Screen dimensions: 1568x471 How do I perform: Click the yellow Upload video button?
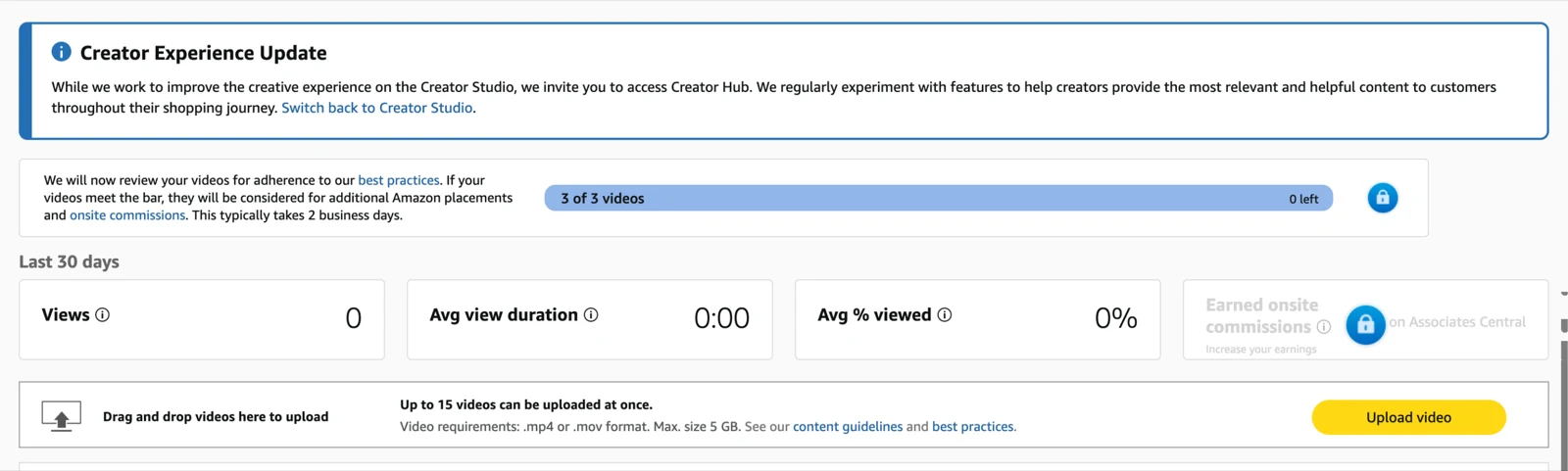[1408, 417]
